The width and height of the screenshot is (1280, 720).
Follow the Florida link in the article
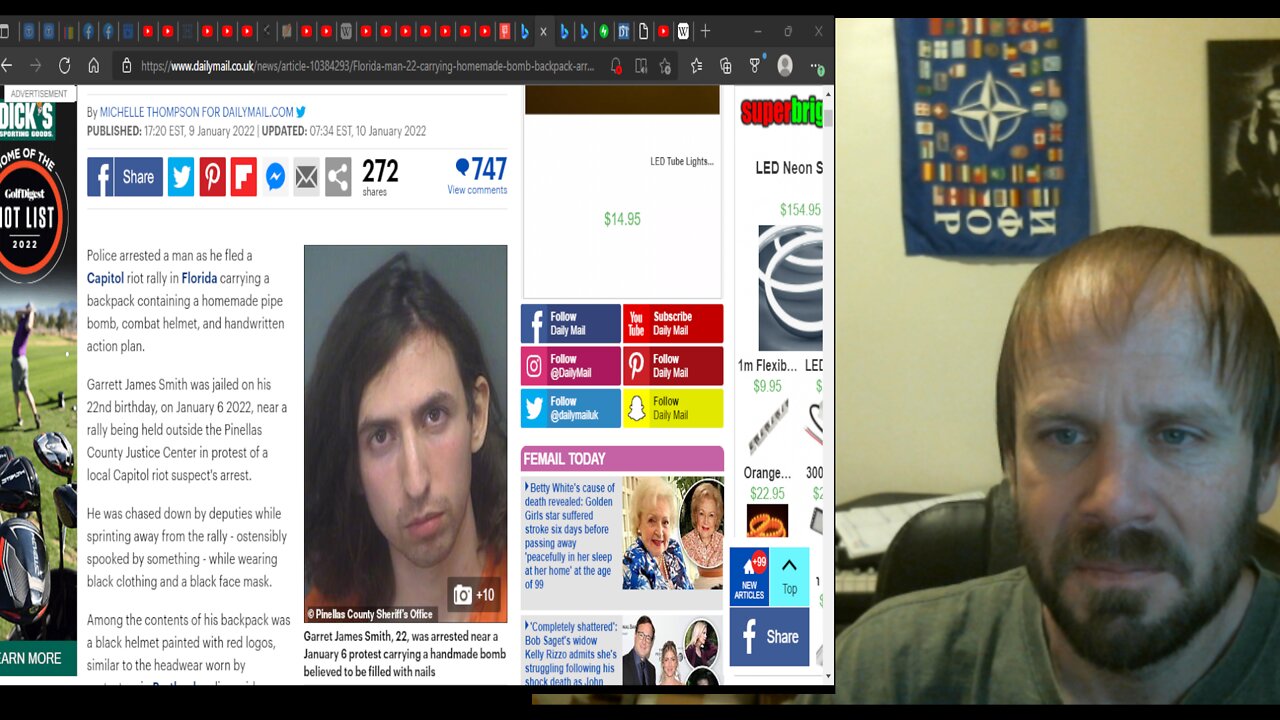[x=199, y=278]
